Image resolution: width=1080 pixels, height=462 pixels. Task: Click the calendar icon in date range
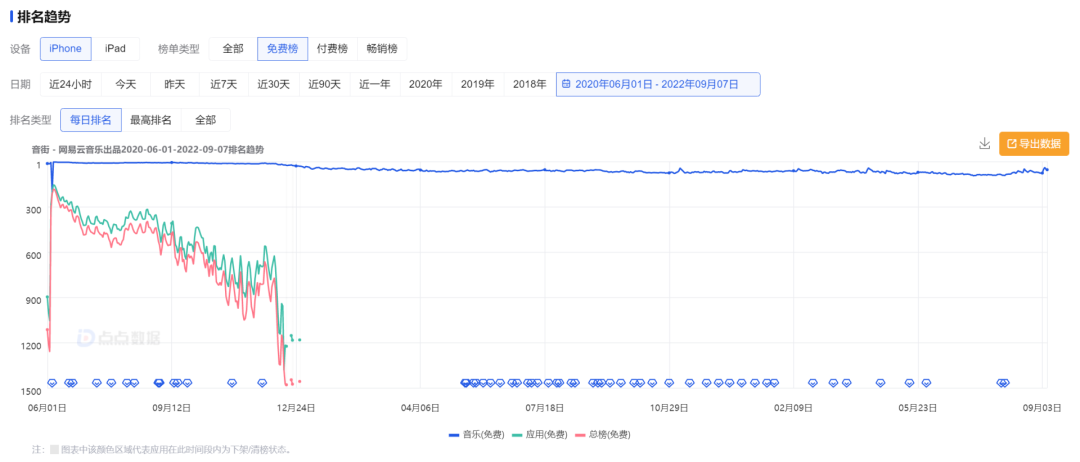pos(566,85)
